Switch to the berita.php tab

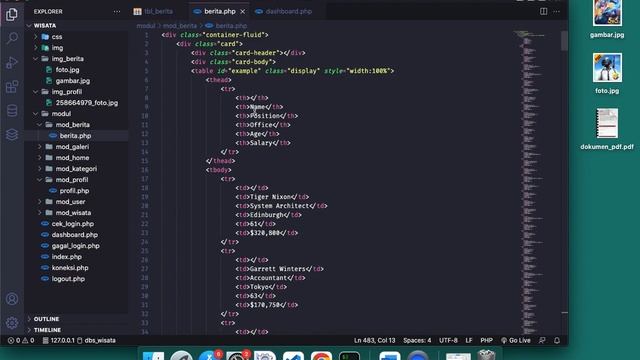pyautogui.click(x=219, y=11)
